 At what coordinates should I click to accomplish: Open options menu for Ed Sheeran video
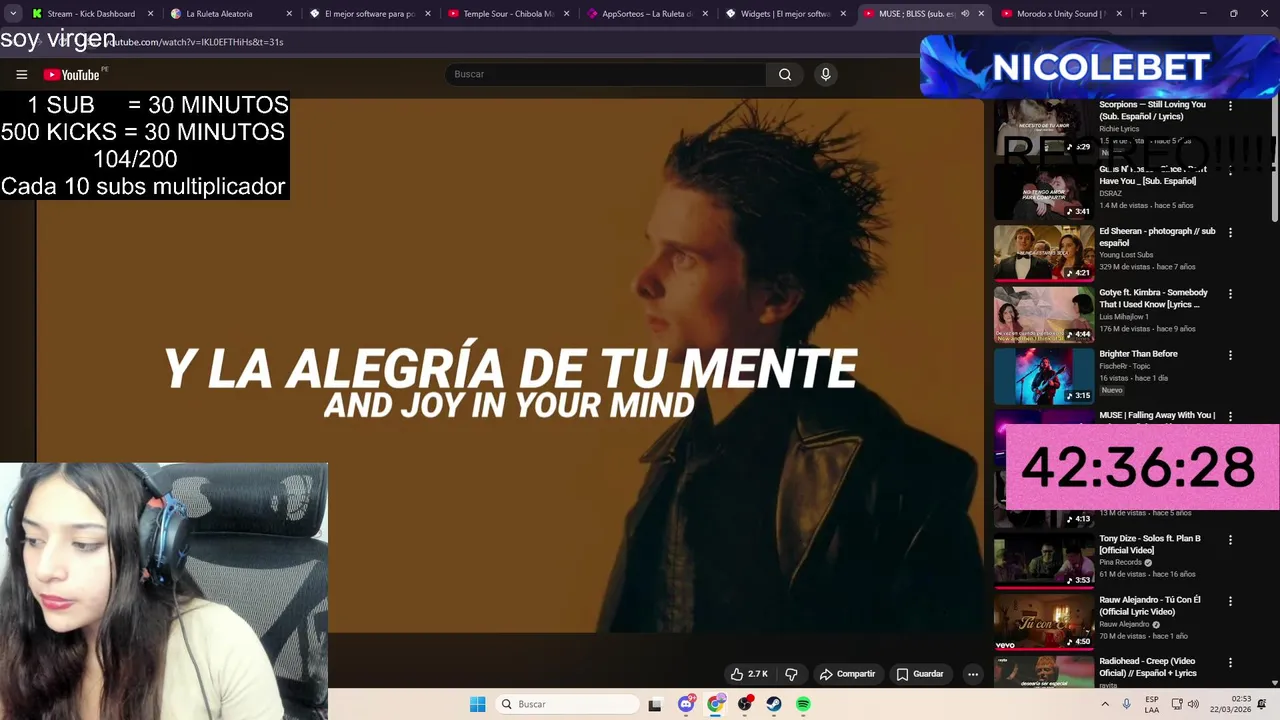(x=1230, y=232)
